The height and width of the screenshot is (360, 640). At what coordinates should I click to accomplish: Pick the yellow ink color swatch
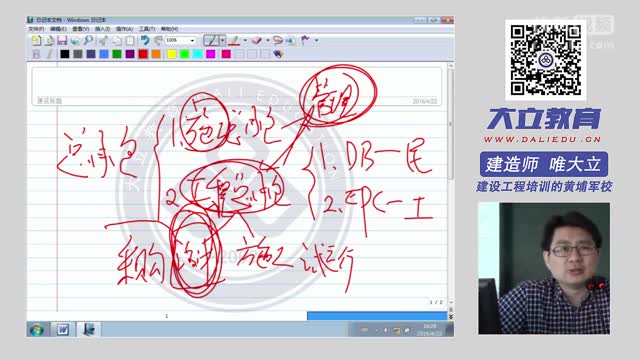(x=171, y=54)
